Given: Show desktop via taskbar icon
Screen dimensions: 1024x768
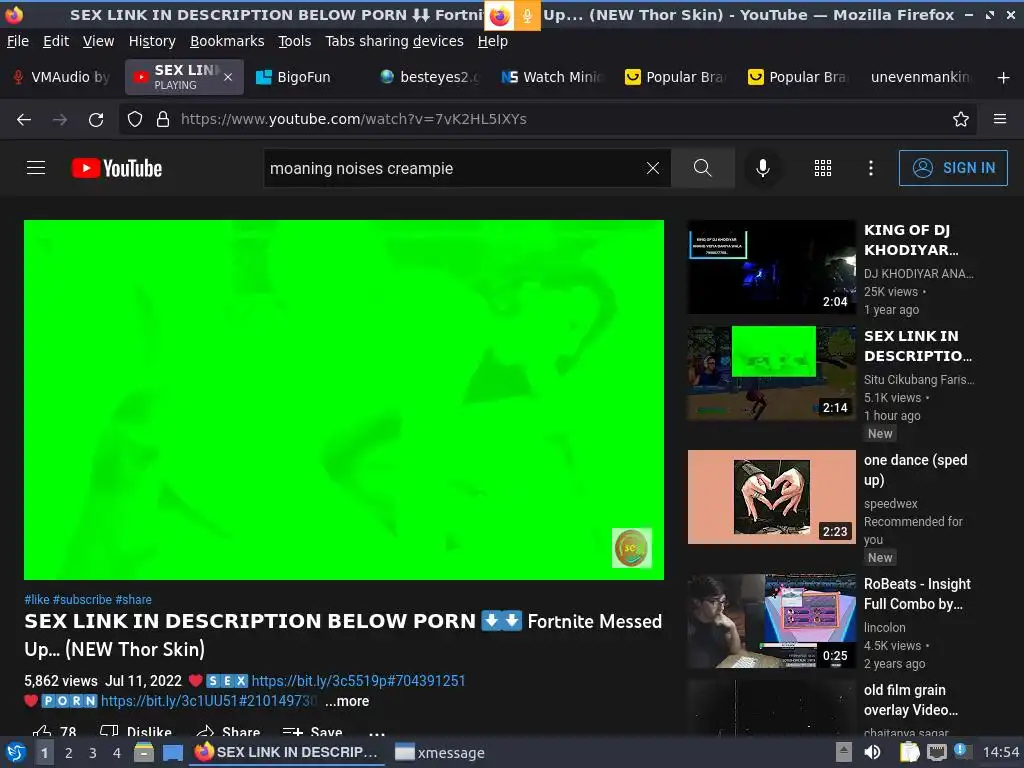Looking at the screenshot, I should click(173, 753).
